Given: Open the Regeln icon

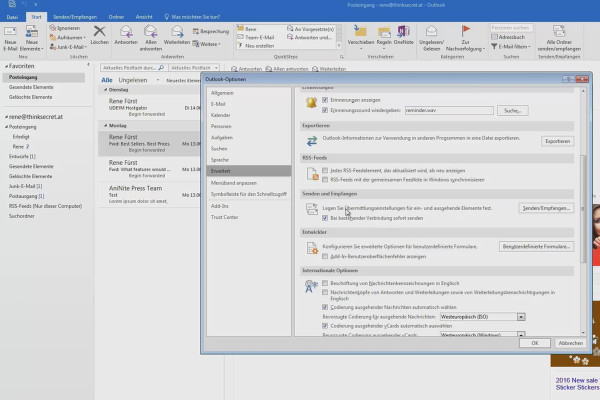Looking at the screenshot, I should [384, 31].
